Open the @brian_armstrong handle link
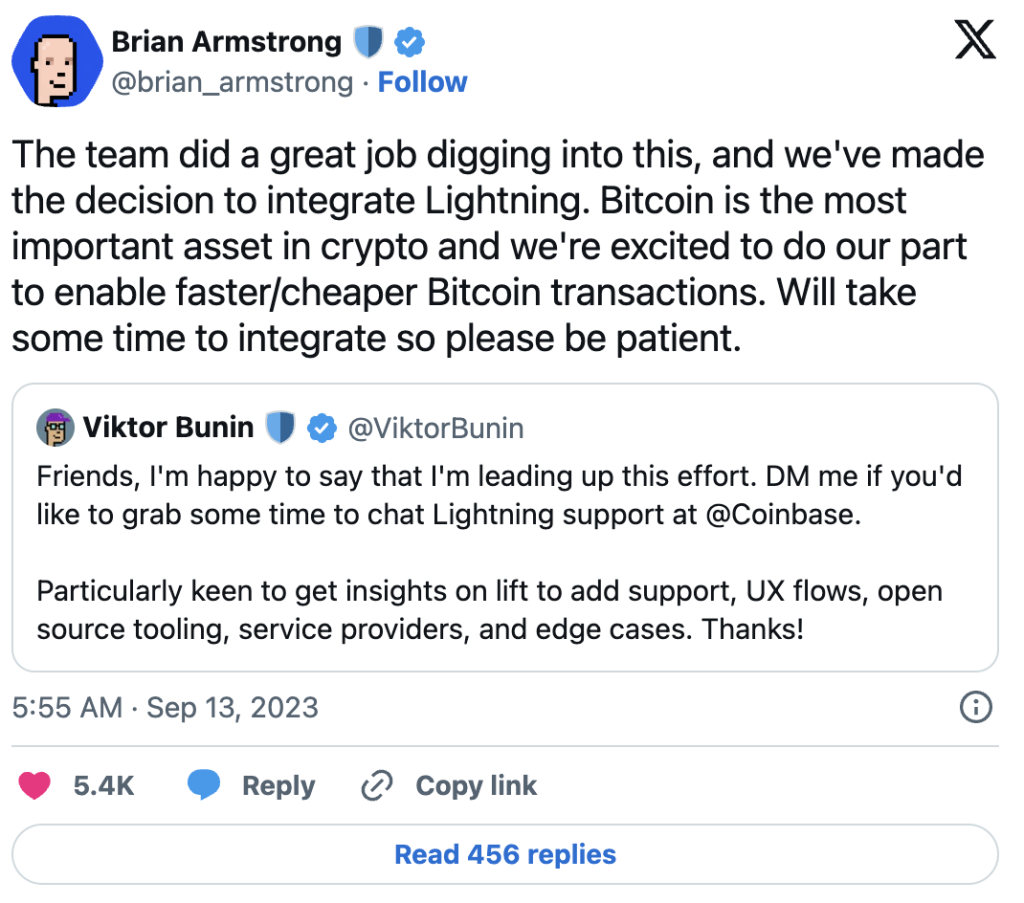Image resolution: width=1024 pixels, height=903 pixels. [232, 82]
